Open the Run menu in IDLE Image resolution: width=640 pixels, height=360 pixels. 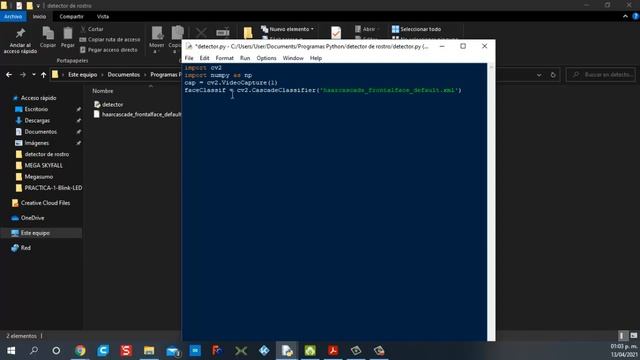point(245,58)
